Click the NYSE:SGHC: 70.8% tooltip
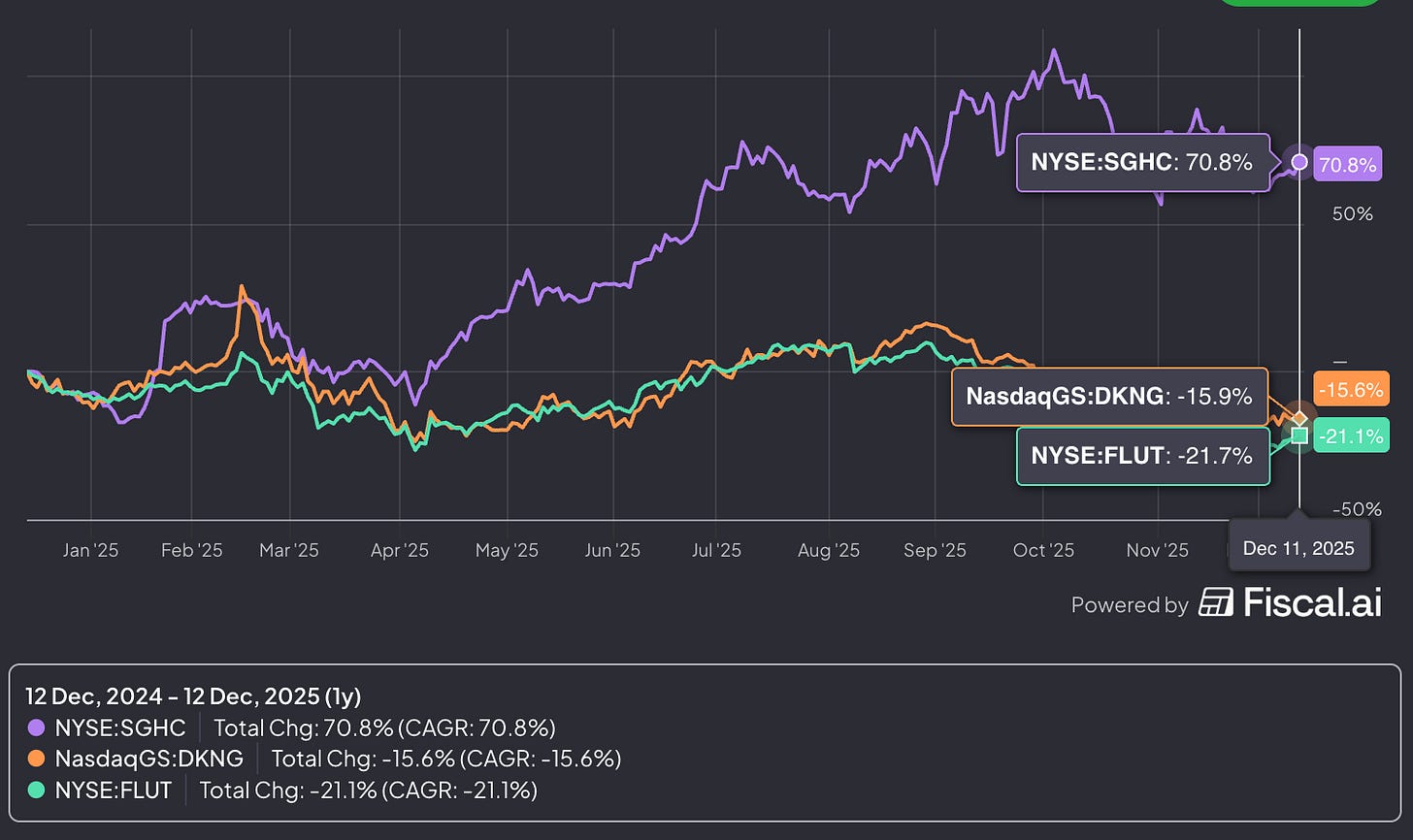 [x=1142, y=162]
